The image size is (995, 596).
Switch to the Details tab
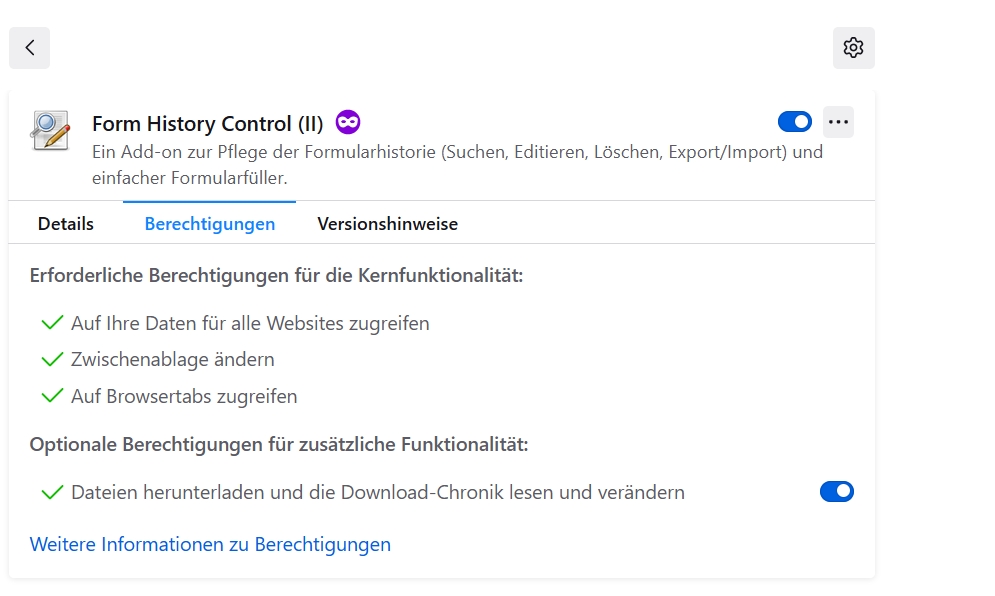click(66, 224)
